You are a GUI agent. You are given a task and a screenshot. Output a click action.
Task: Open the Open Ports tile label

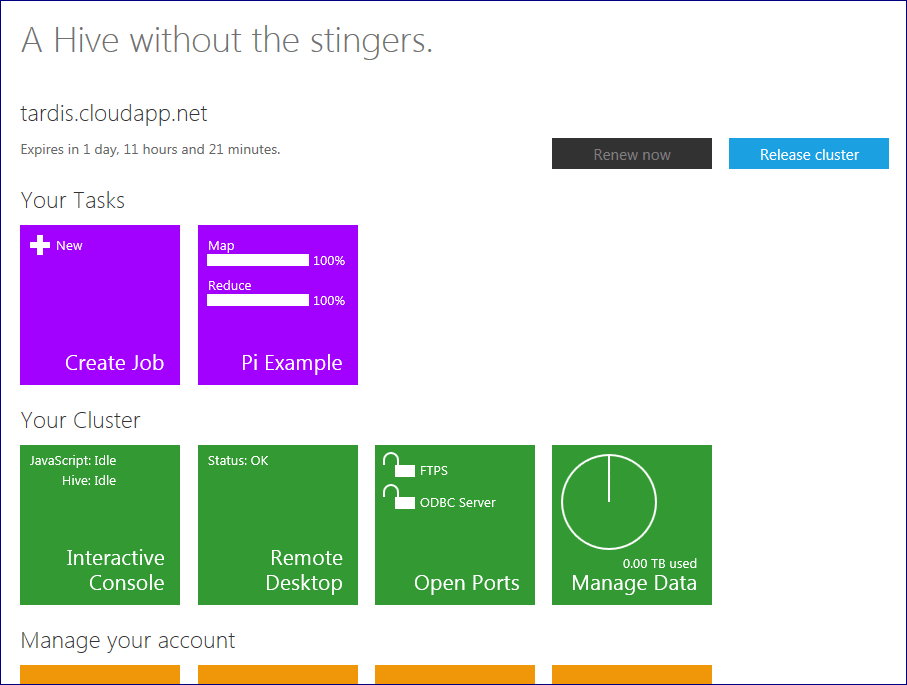point(466,583)
